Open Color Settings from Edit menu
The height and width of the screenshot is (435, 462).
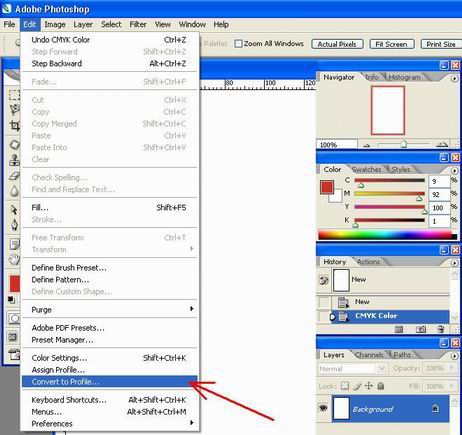110,358
